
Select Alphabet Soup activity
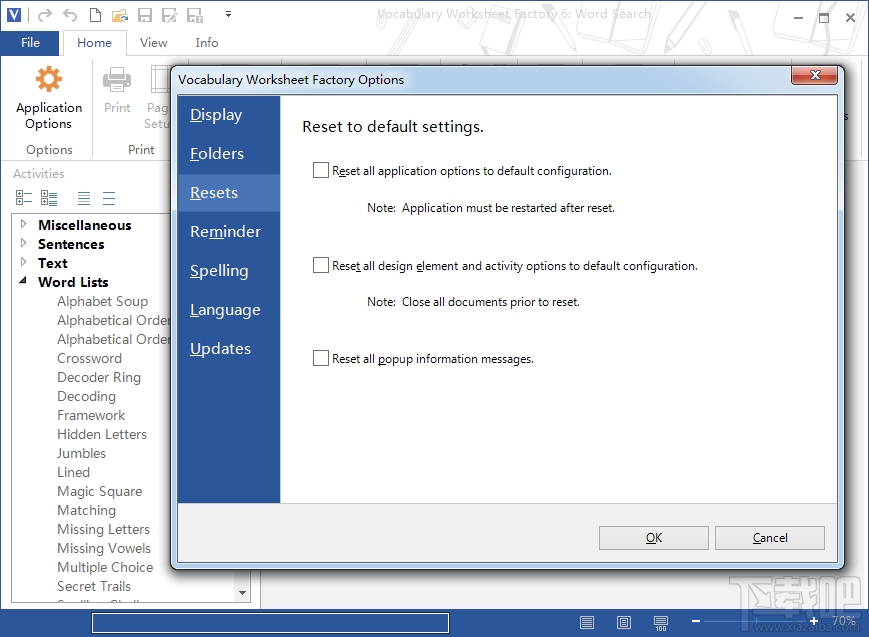coord(103,301)
